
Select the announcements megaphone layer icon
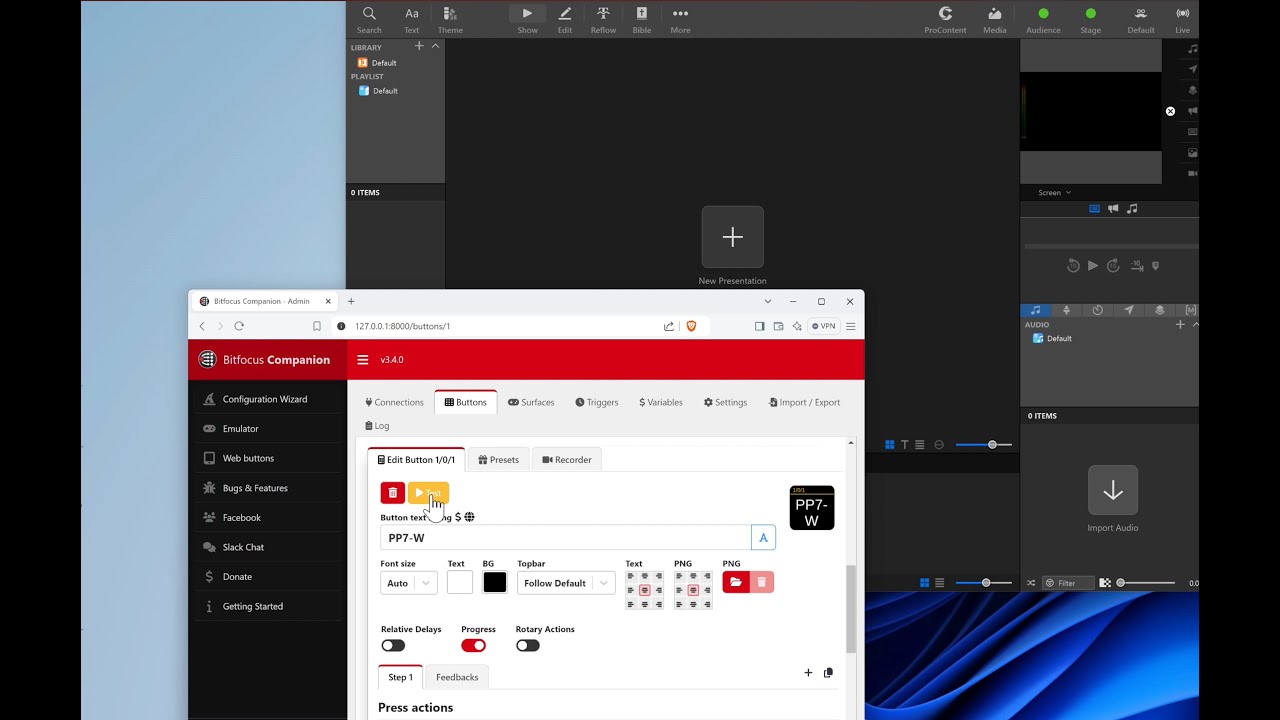point(1113,209)
